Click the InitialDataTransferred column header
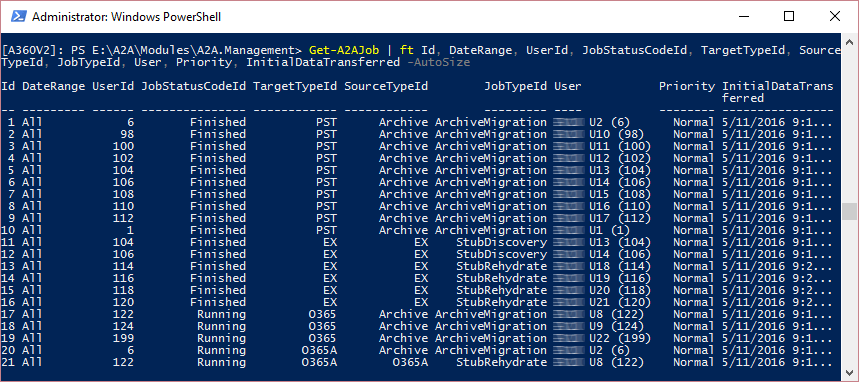 pyautogui.click(x=778, y=92)
